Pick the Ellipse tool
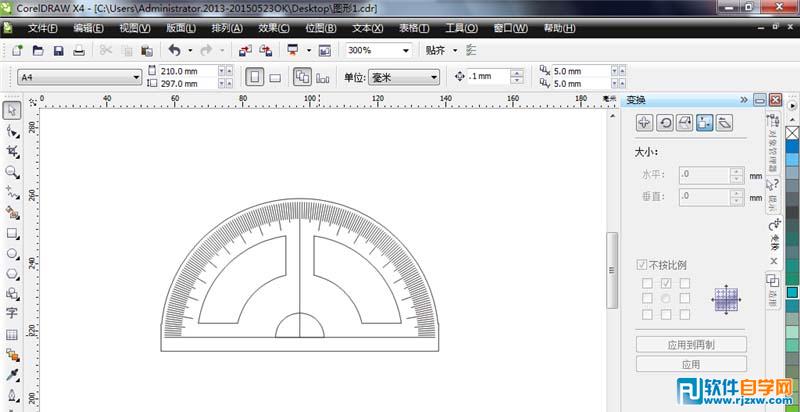Image resolution: width=800 pixels, height=412 pixels. point(13,254)
